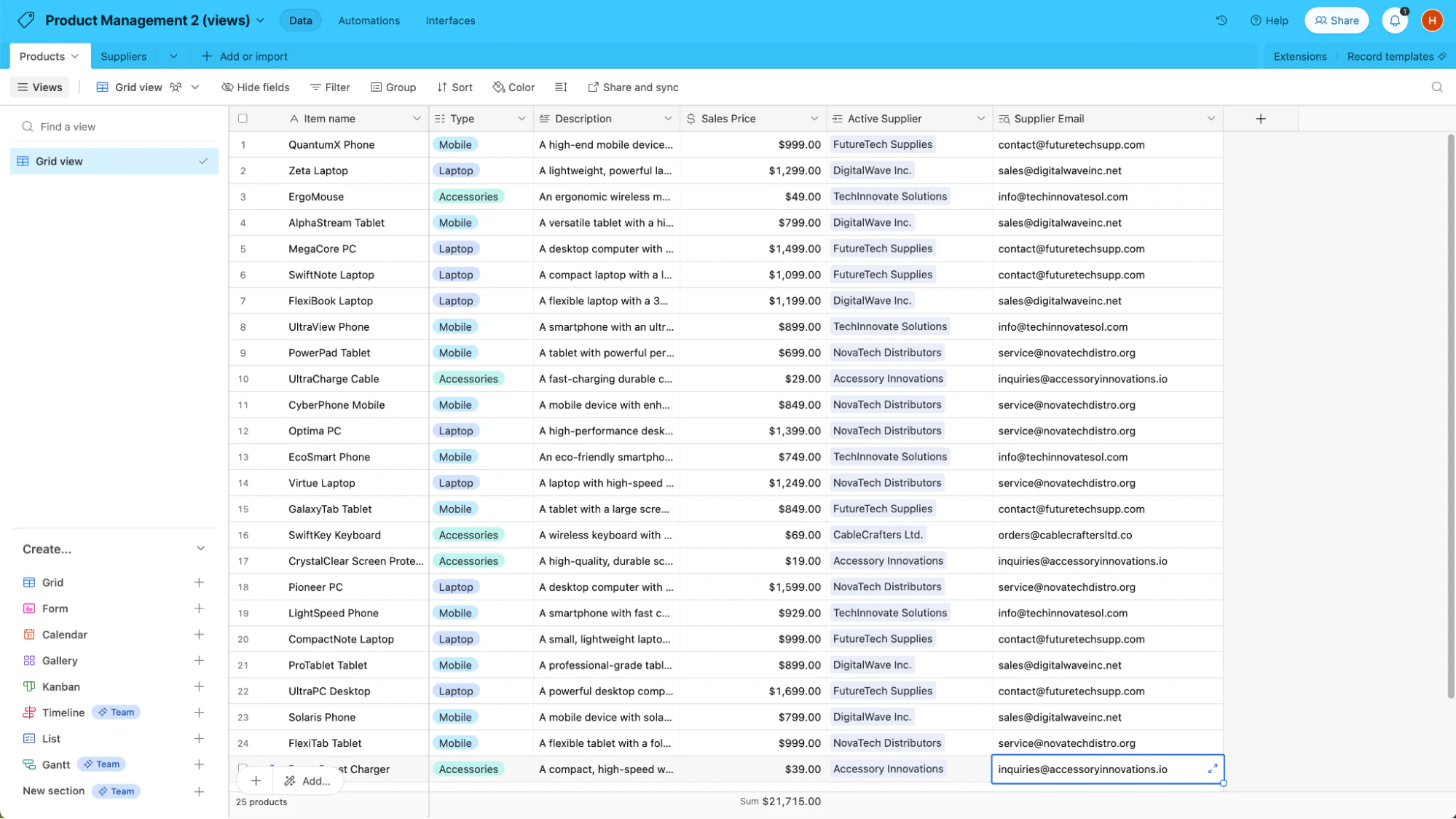Click the search magnifier icon in toolbar
The width and height of the screenshot is (1456, 819).
coord(1437,87)
